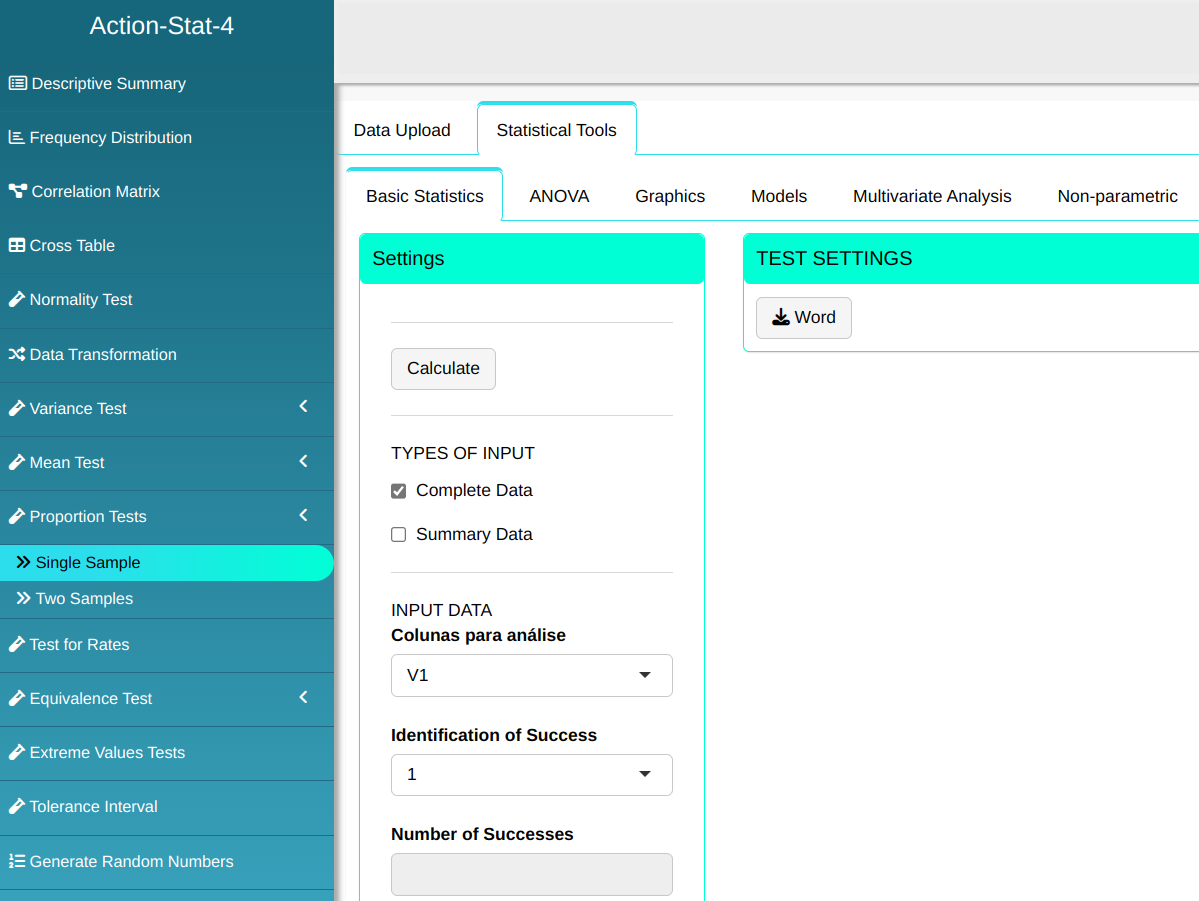Screen dimensions: 1199x901
Task: Collapse the Proportion Tests chevron
Action: (x=304, y=516)
